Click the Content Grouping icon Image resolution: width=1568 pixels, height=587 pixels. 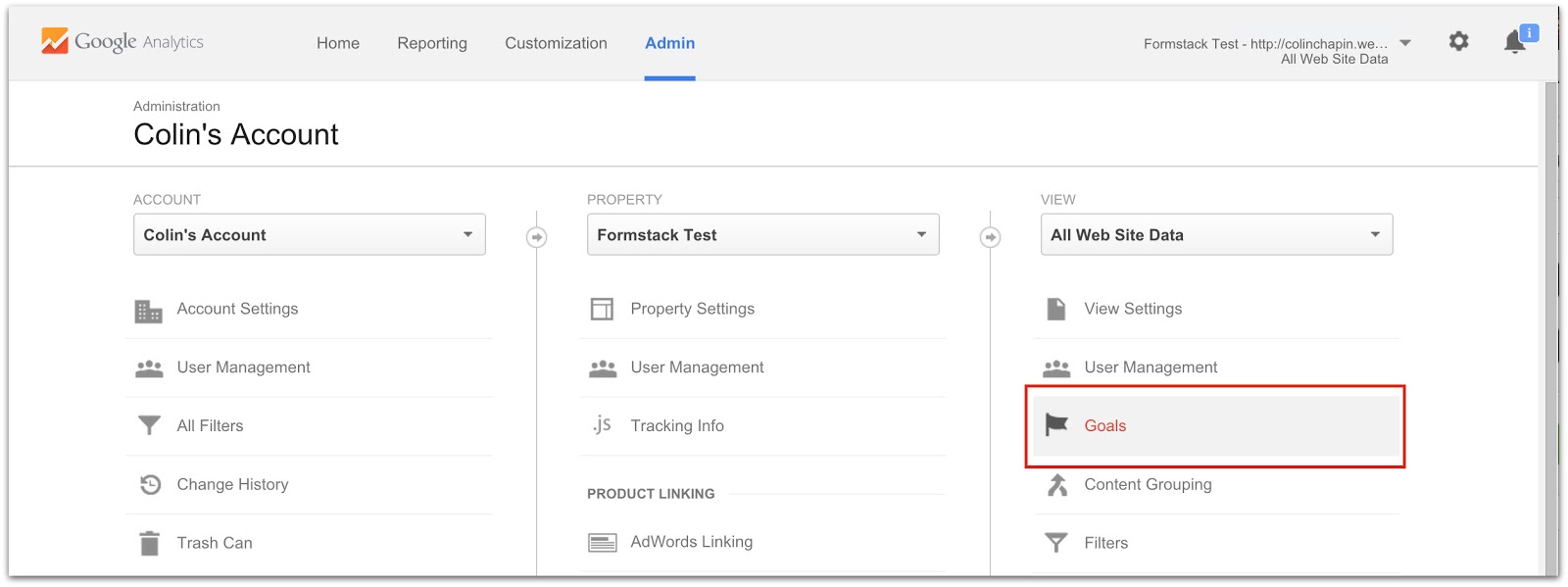coord(1056,484)
